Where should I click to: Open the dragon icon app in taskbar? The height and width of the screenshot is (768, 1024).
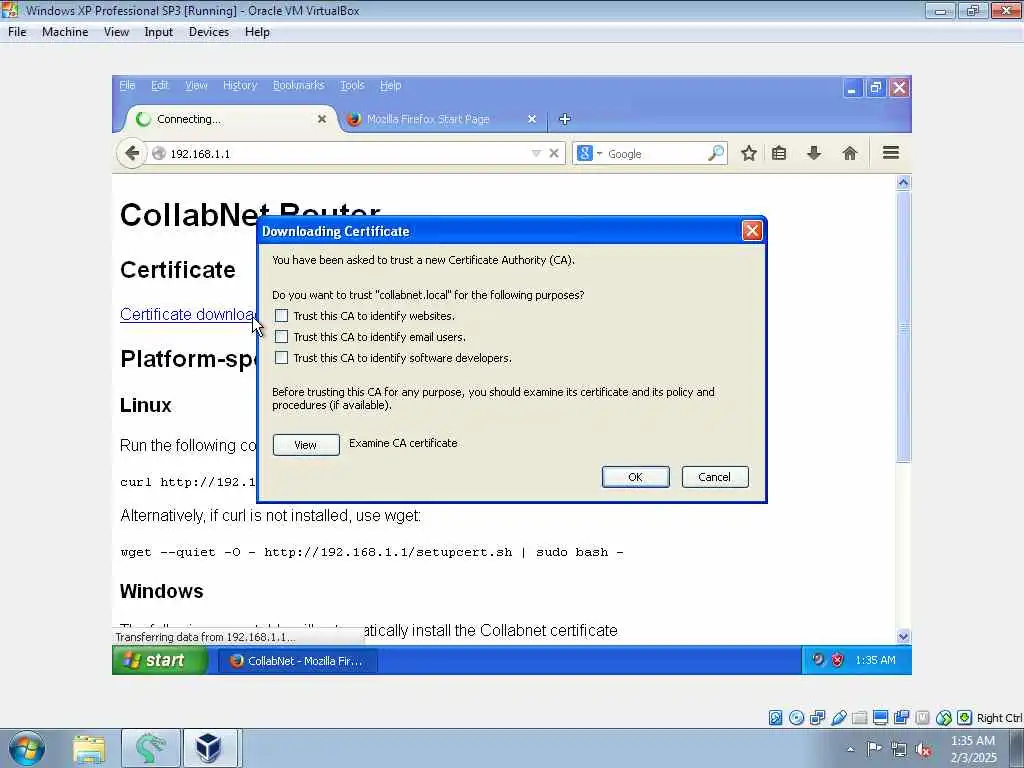pyautogui.click(x=150, y=748)
